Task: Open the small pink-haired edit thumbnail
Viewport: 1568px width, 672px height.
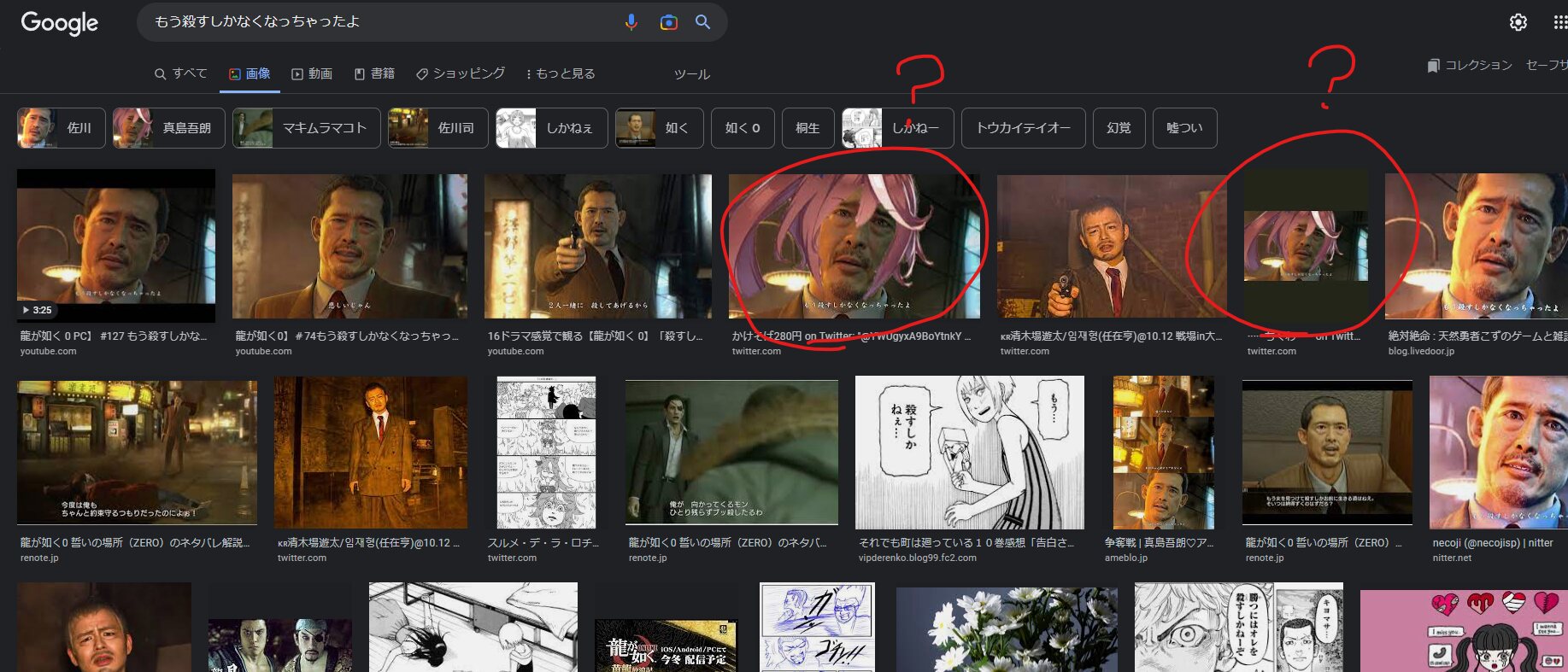Action: 1306,246
